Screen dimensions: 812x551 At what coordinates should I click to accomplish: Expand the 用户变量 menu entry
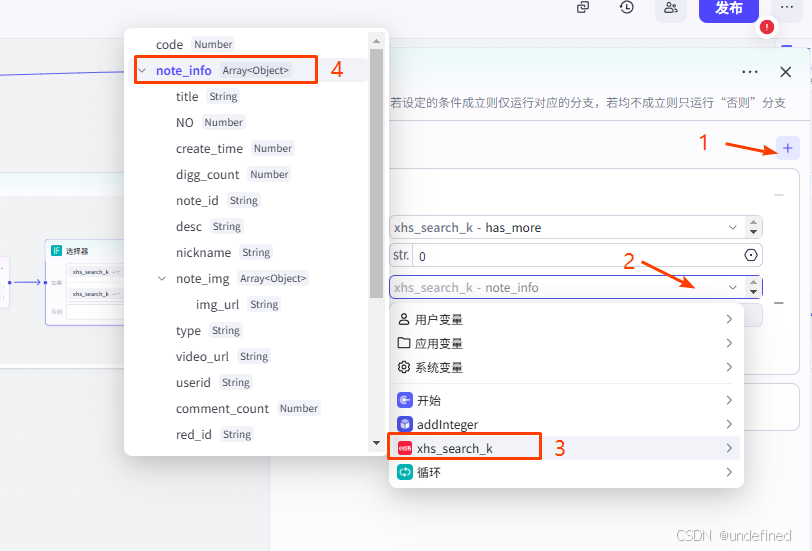point(566,320)
